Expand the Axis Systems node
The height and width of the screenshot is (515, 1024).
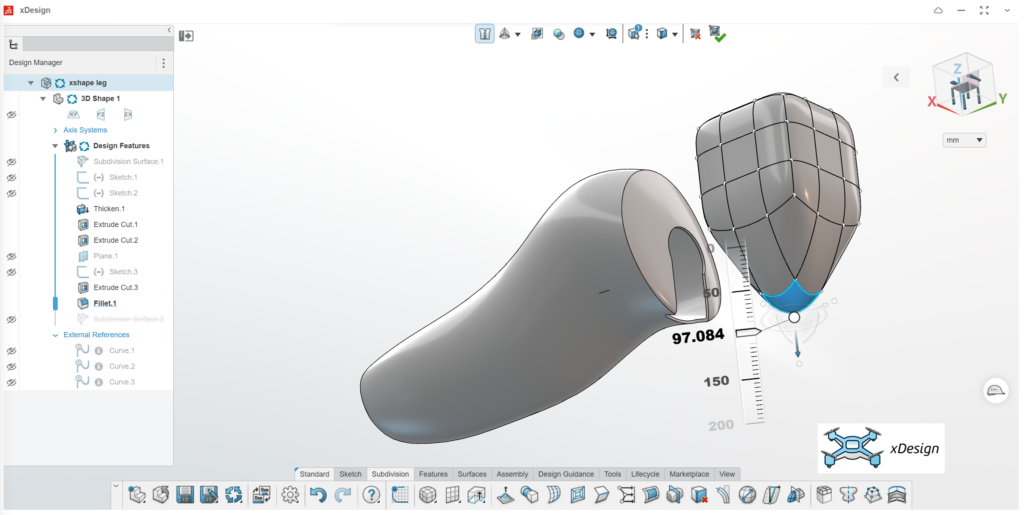pos(56,131)
